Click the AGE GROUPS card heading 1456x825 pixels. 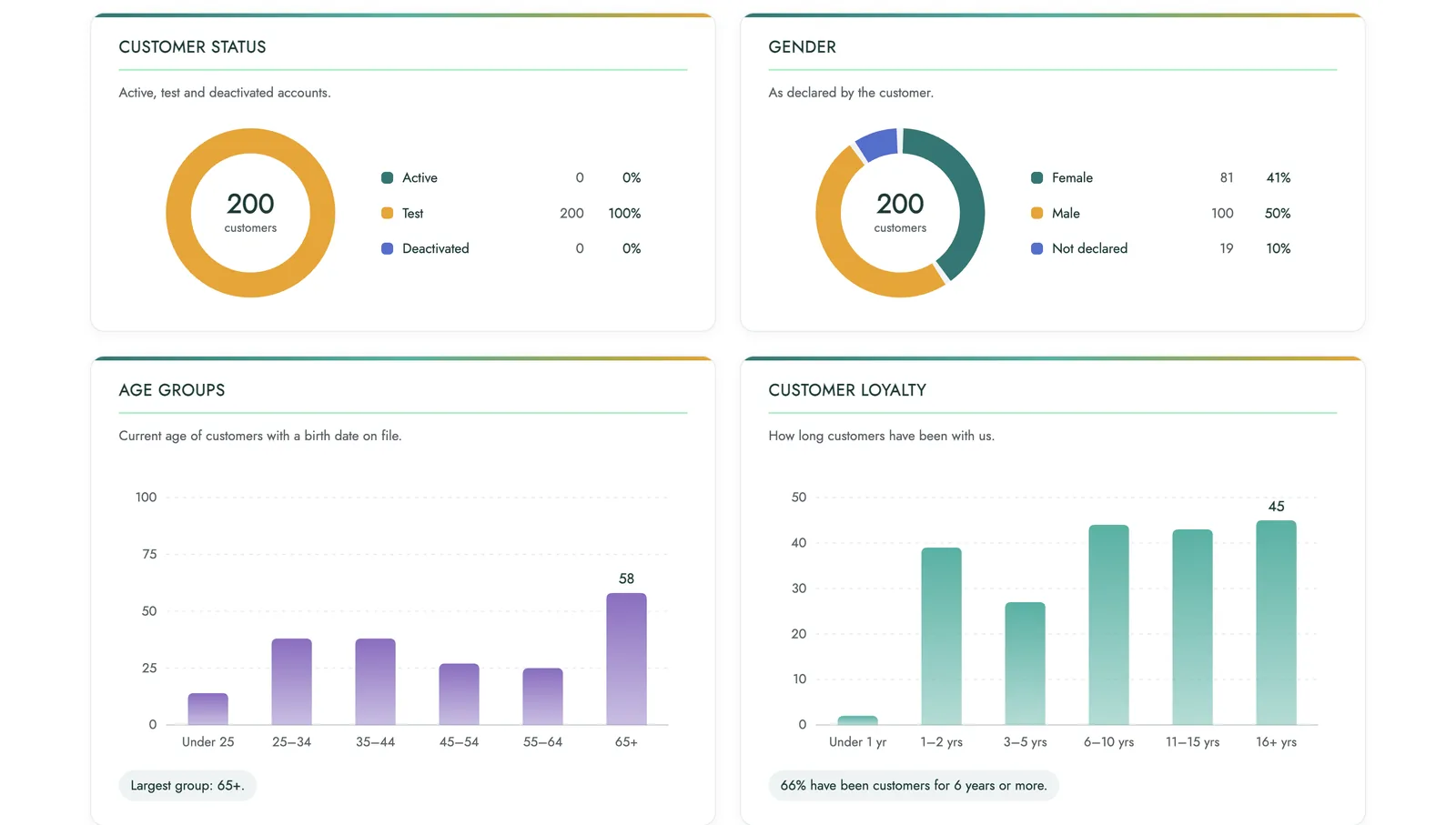click(172, 390)
